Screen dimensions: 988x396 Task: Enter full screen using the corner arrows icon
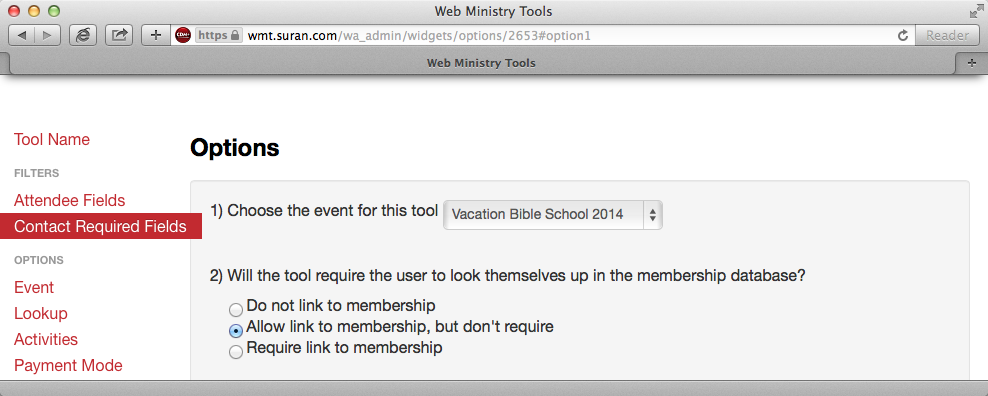(x=976, y=11)
